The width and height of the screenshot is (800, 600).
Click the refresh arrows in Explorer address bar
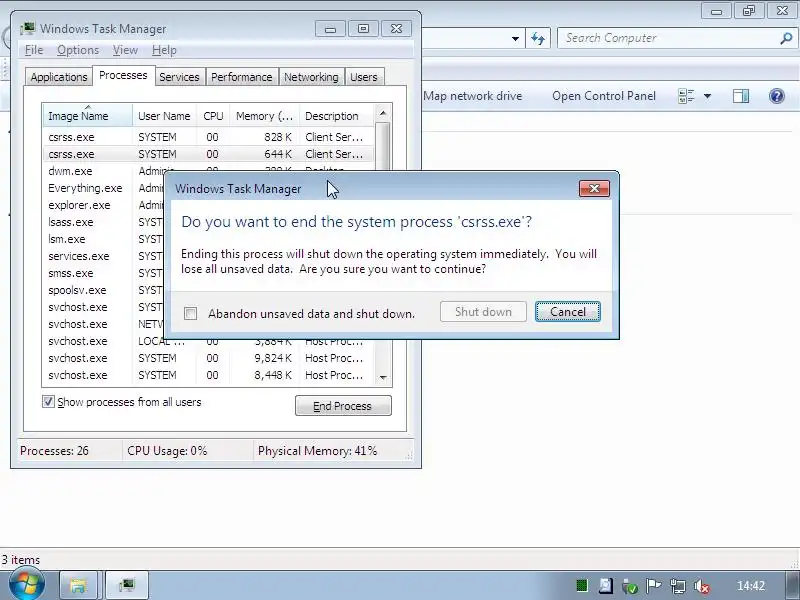(538, 38)
